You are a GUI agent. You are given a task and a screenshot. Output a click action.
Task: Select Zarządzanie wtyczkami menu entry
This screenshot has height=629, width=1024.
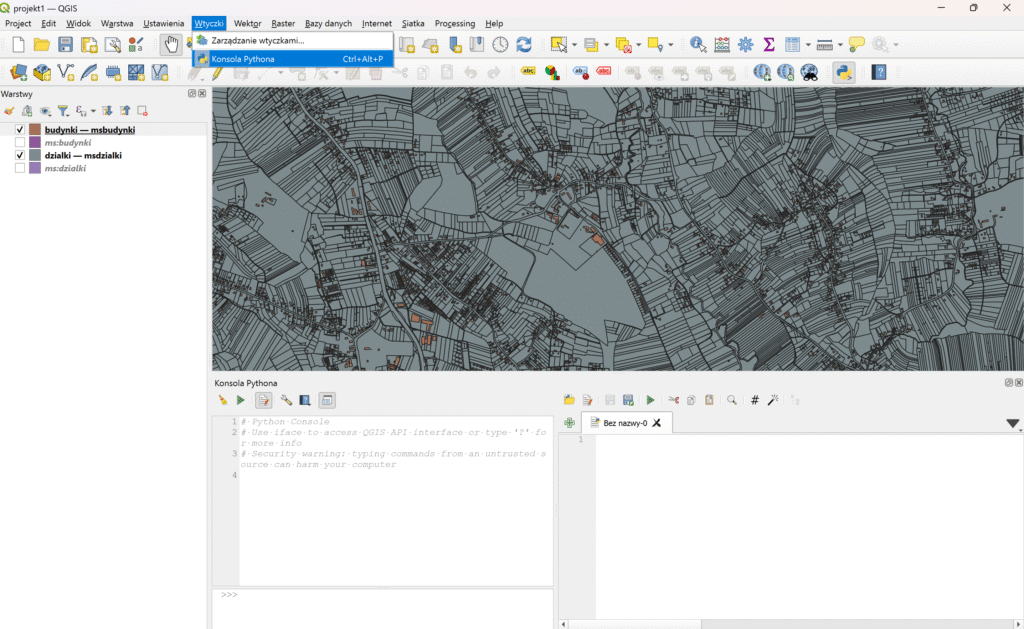point(258,41)
